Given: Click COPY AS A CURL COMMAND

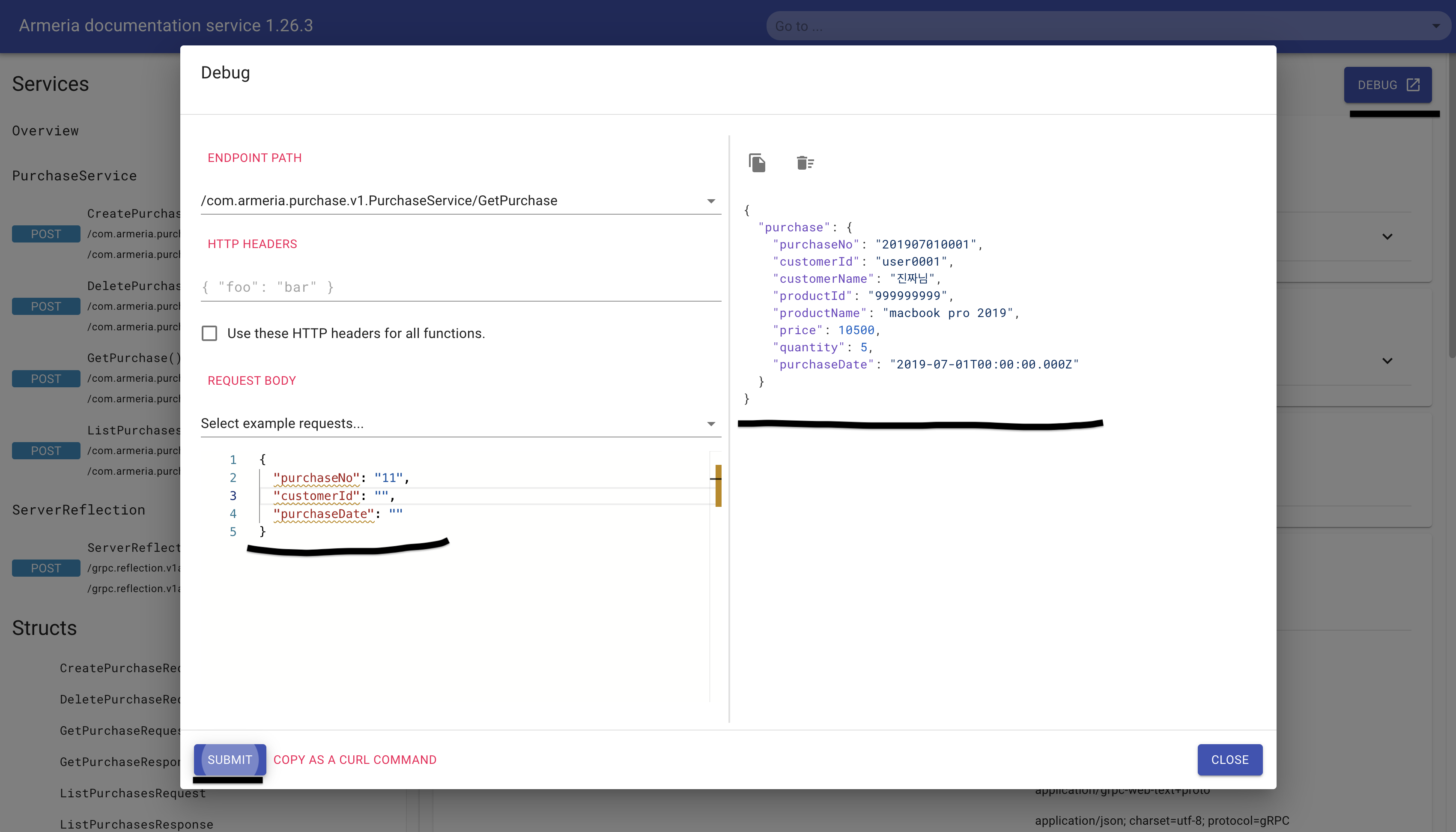Looking at the screenshot, I should coord(355,760).
